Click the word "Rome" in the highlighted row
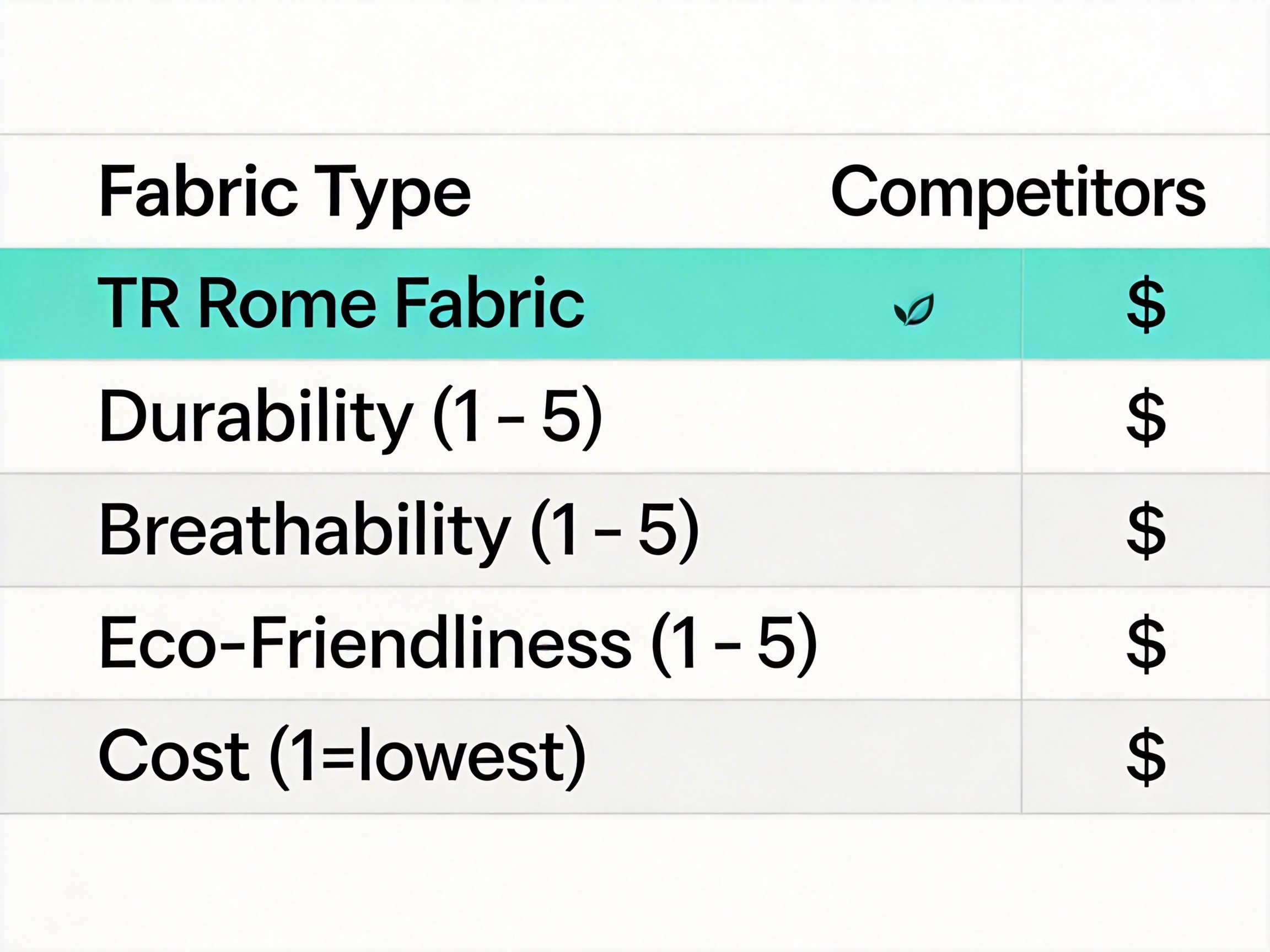1270x952 pixels. (288, 304)
